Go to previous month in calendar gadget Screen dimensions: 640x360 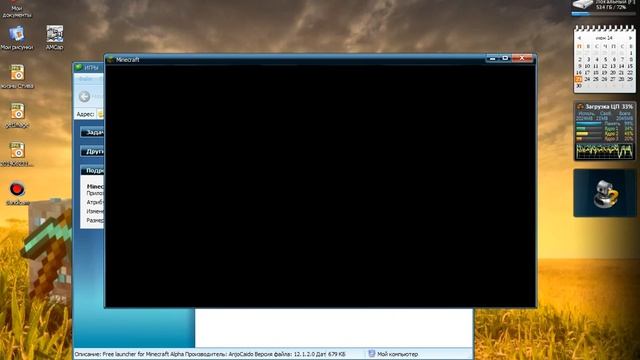point(579,38)
